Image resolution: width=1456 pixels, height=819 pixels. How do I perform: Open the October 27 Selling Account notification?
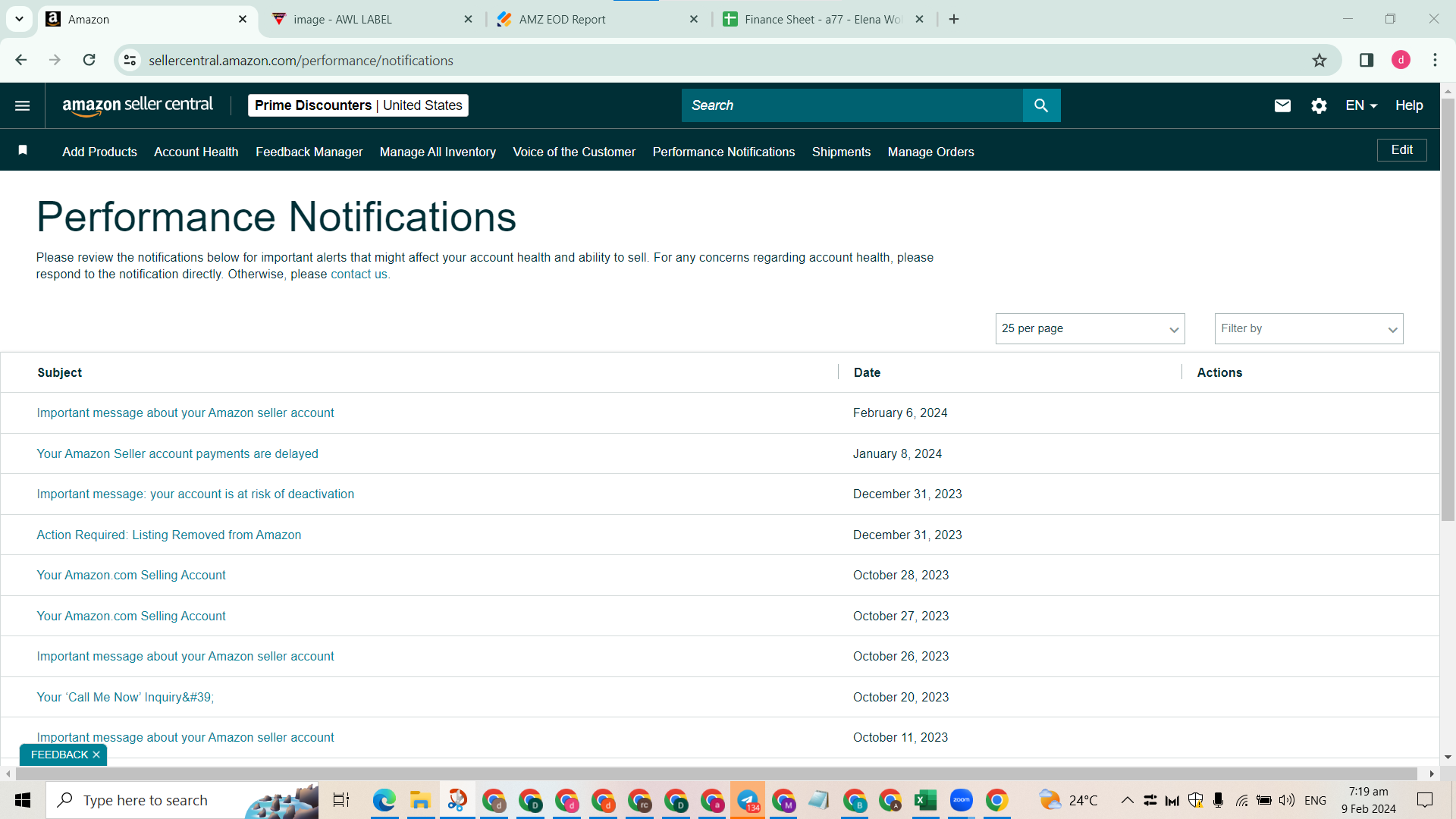[x=131, y=617]
